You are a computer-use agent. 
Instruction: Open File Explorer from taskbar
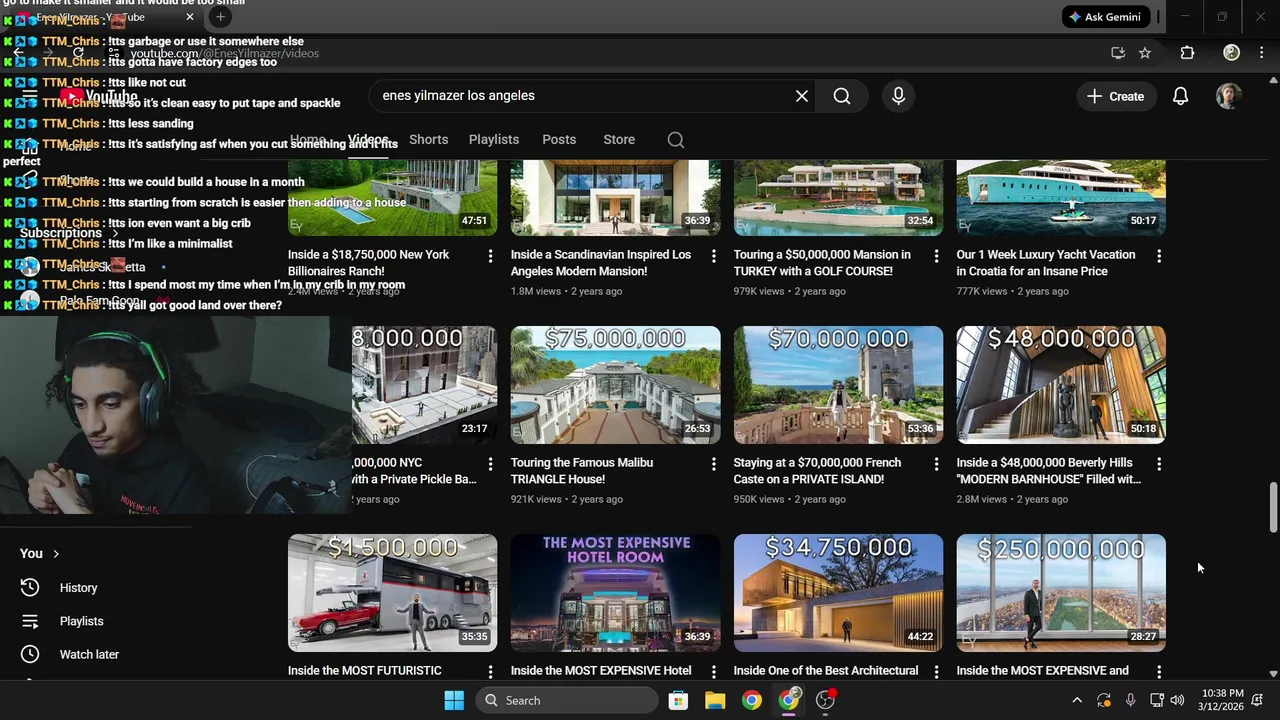715,700
